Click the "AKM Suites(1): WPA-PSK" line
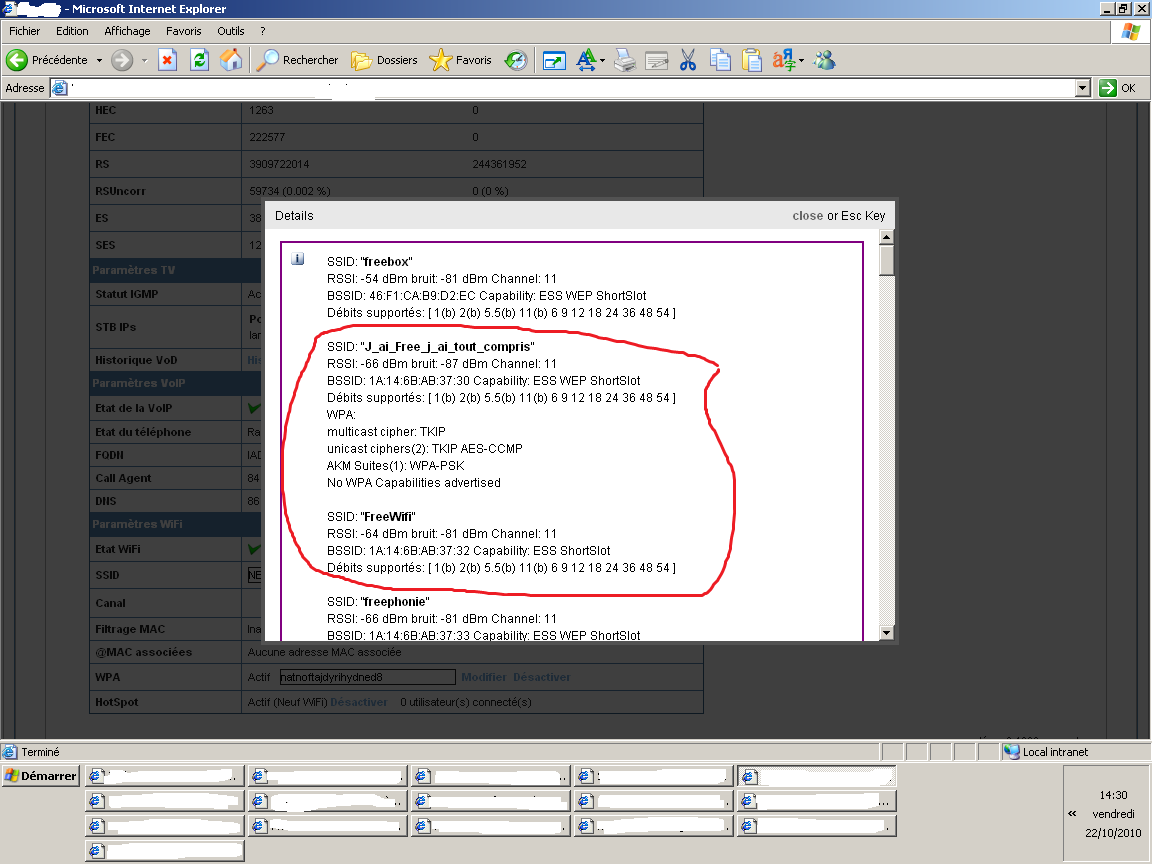The image size is (1152, 864). 395,466
